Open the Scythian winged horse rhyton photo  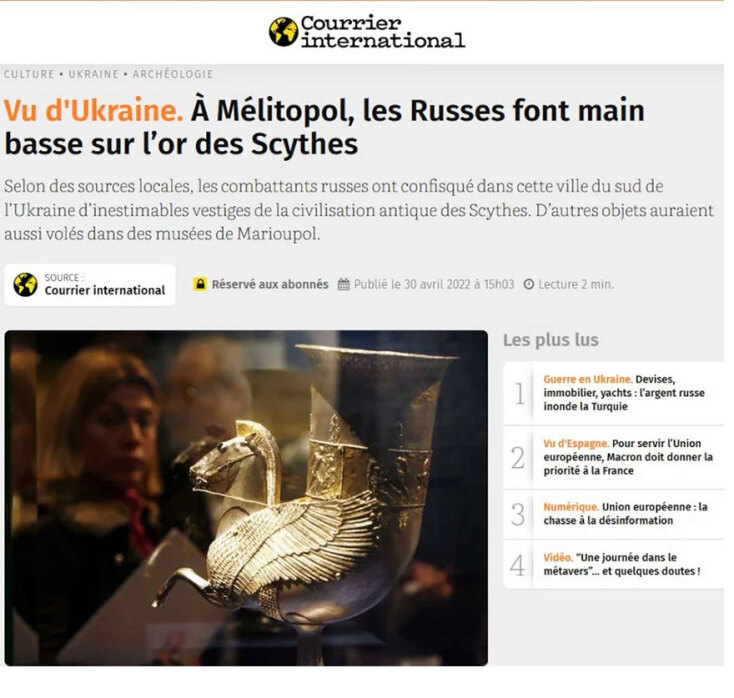coord(246,498)
